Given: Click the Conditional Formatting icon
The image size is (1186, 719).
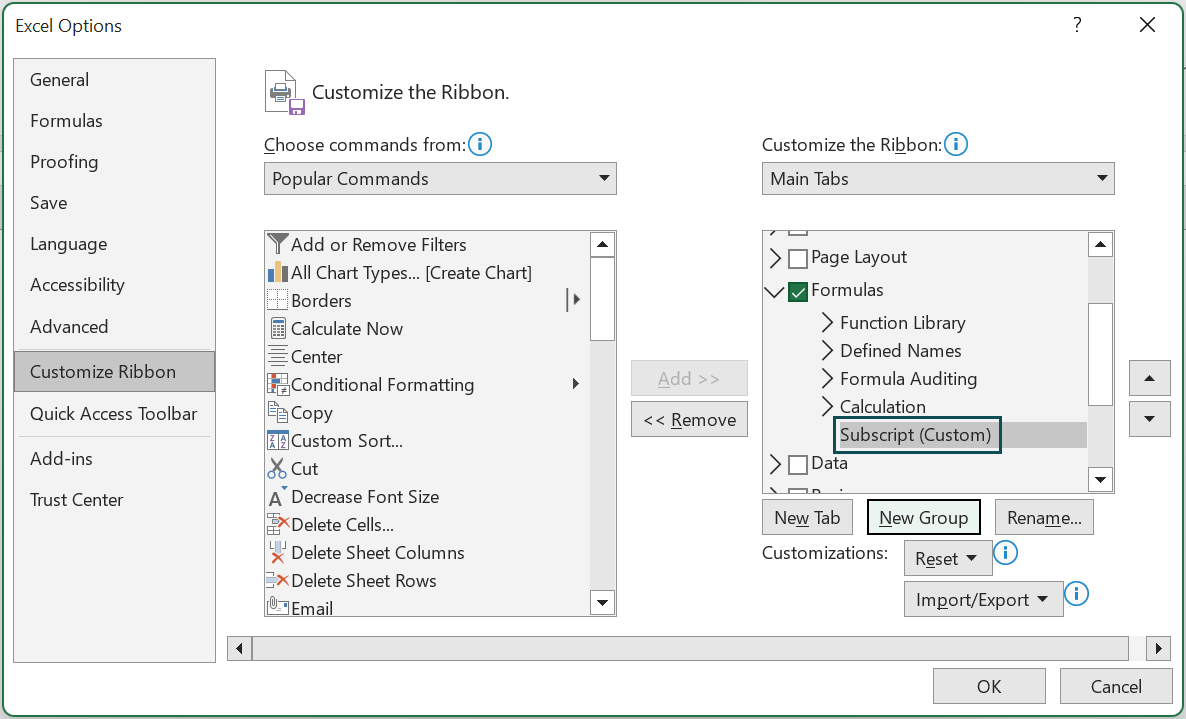Looking at the screenshot, I should 278,384.
